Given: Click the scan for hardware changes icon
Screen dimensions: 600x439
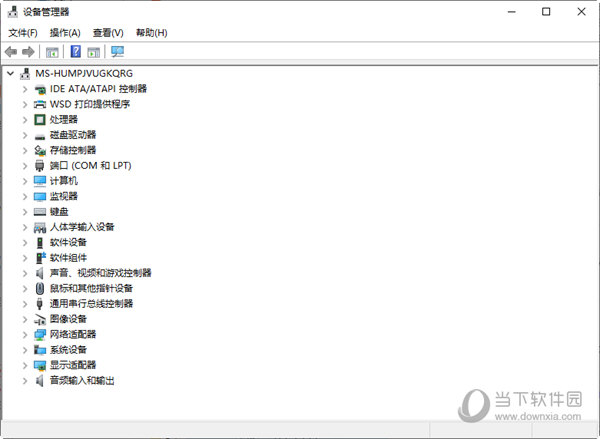Looking at the screenshot, I should click(x=118, y=52).
